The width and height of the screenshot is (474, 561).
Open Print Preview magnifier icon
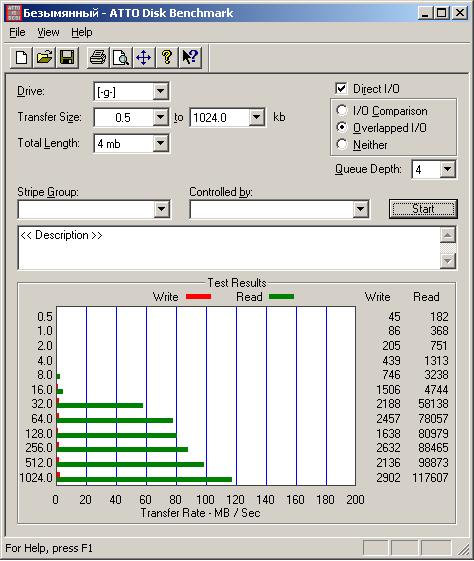(x=121, y=57)
